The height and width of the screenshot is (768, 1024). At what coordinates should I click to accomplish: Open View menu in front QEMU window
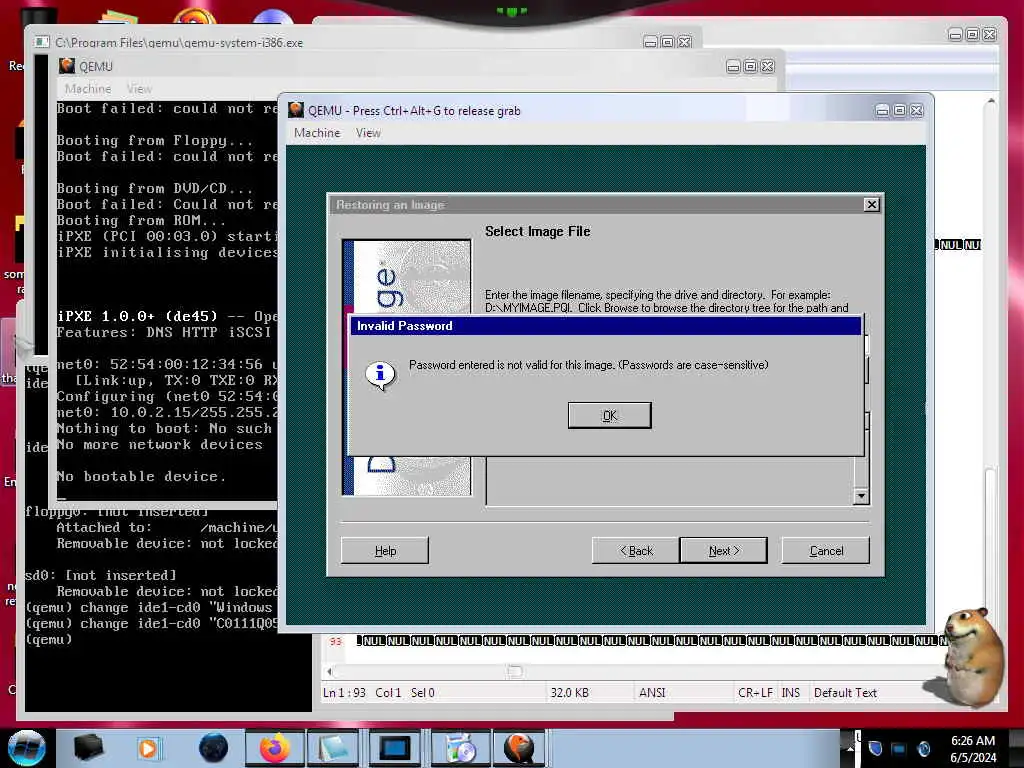click(368, 133)
